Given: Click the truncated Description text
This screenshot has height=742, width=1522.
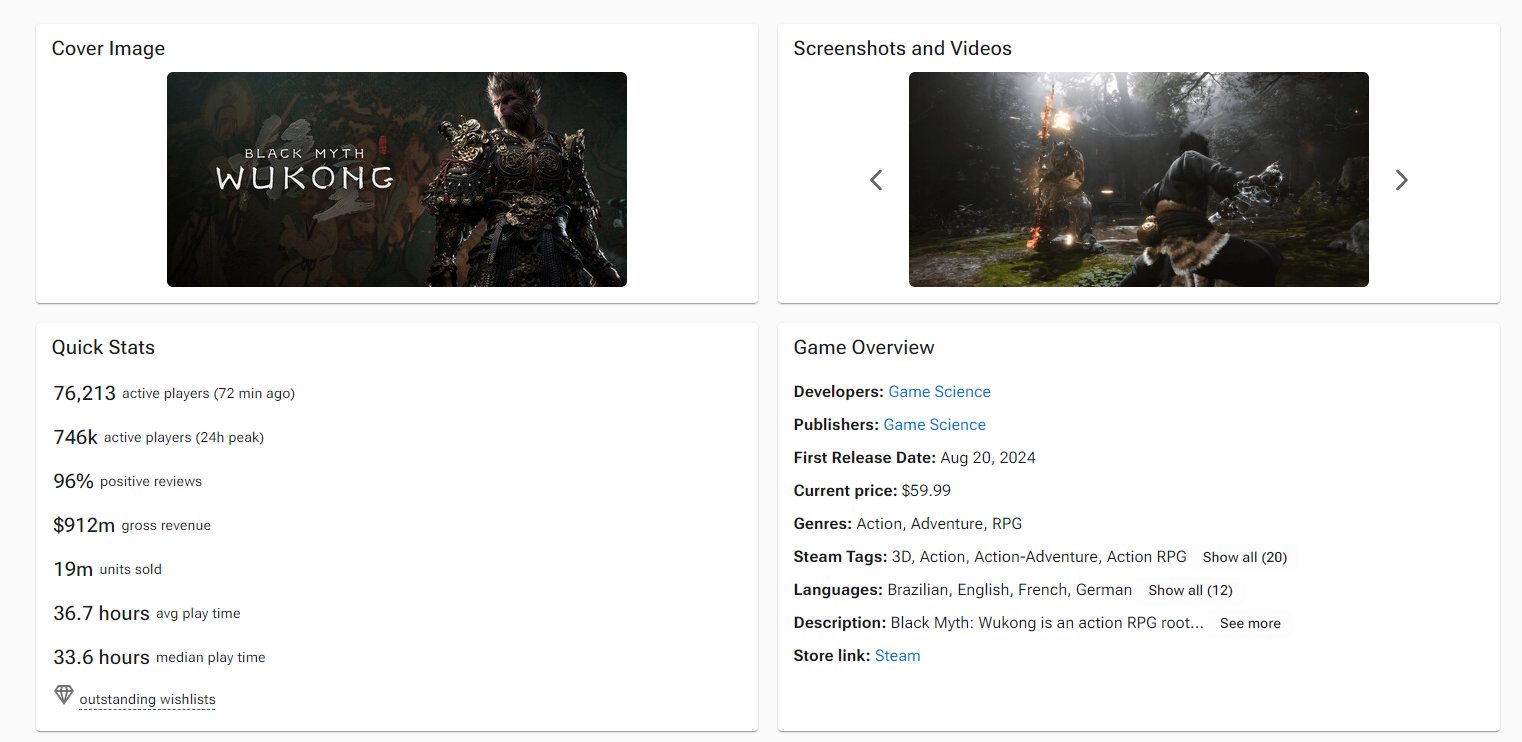Looking at the screenshot, I should point(1047,623).
